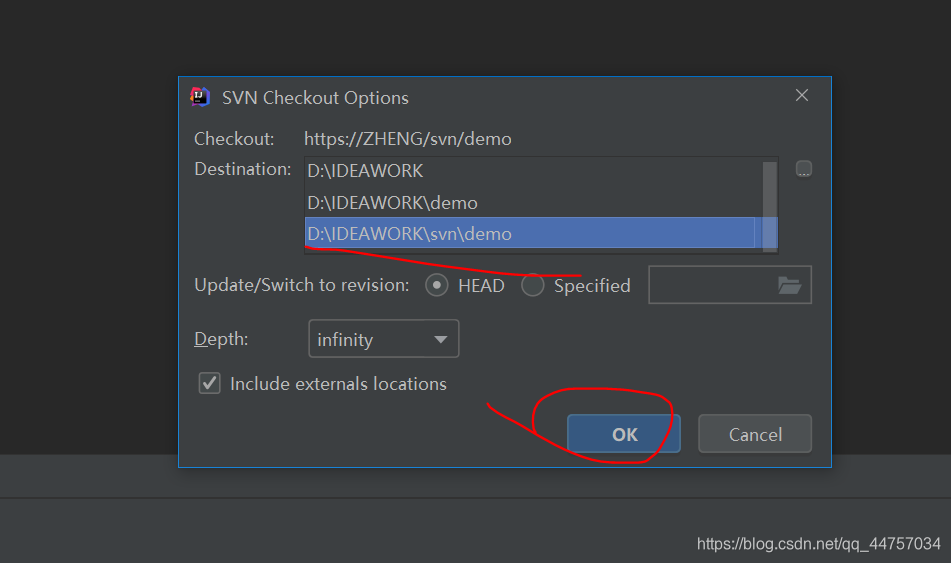Pick the D:\IDEAWORK\demo destination
The width and height of the screenshot is (951, 563).
(x=393, y=202)
